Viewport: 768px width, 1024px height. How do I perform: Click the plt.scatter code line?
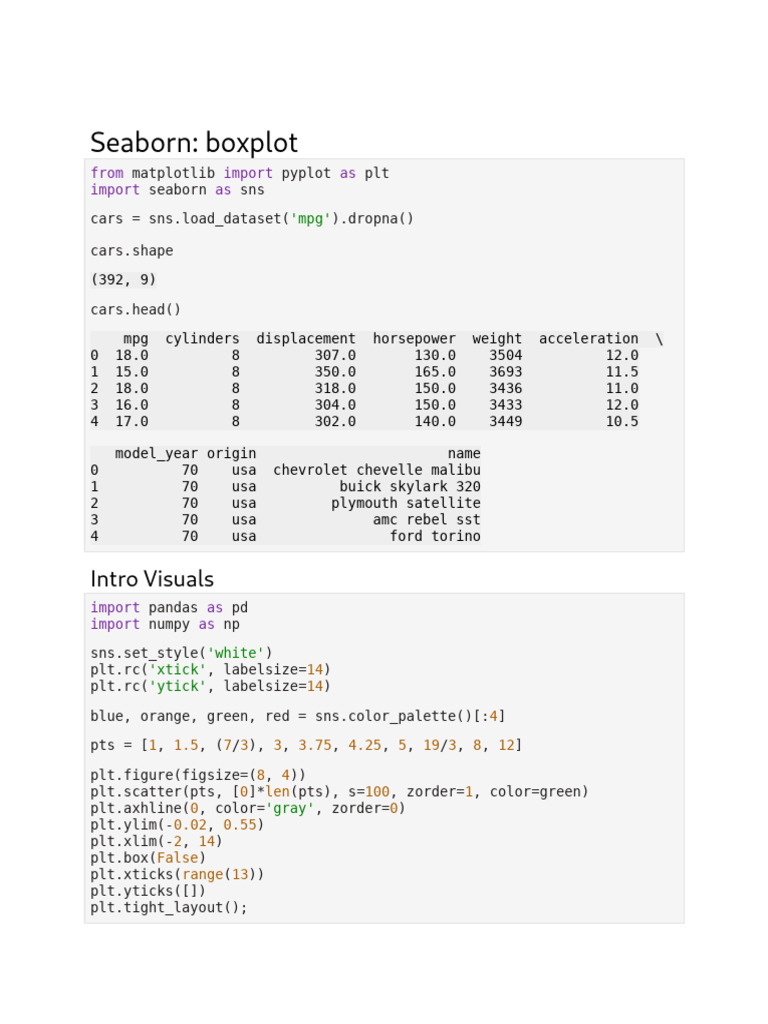[x=339, y=792]
